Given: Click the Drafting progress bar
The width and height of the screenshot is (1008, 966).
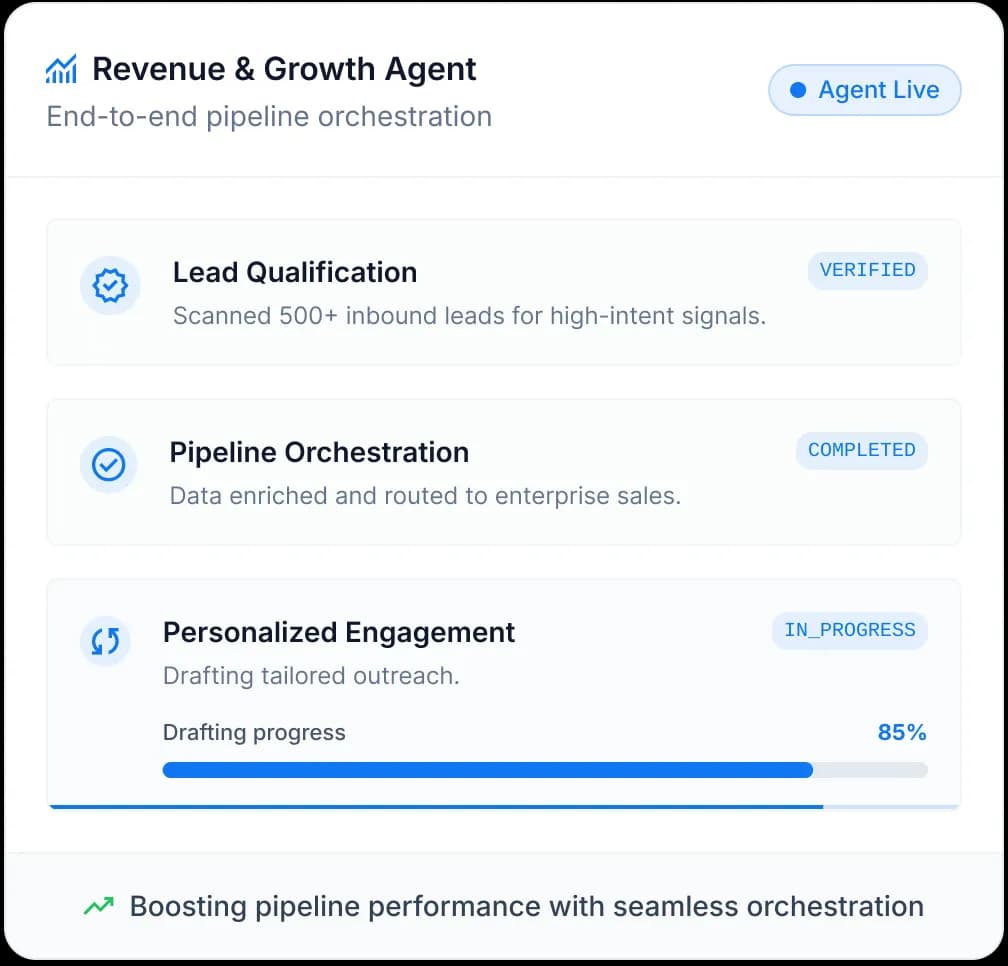Looking at the screenshot, I should (544, 770).
